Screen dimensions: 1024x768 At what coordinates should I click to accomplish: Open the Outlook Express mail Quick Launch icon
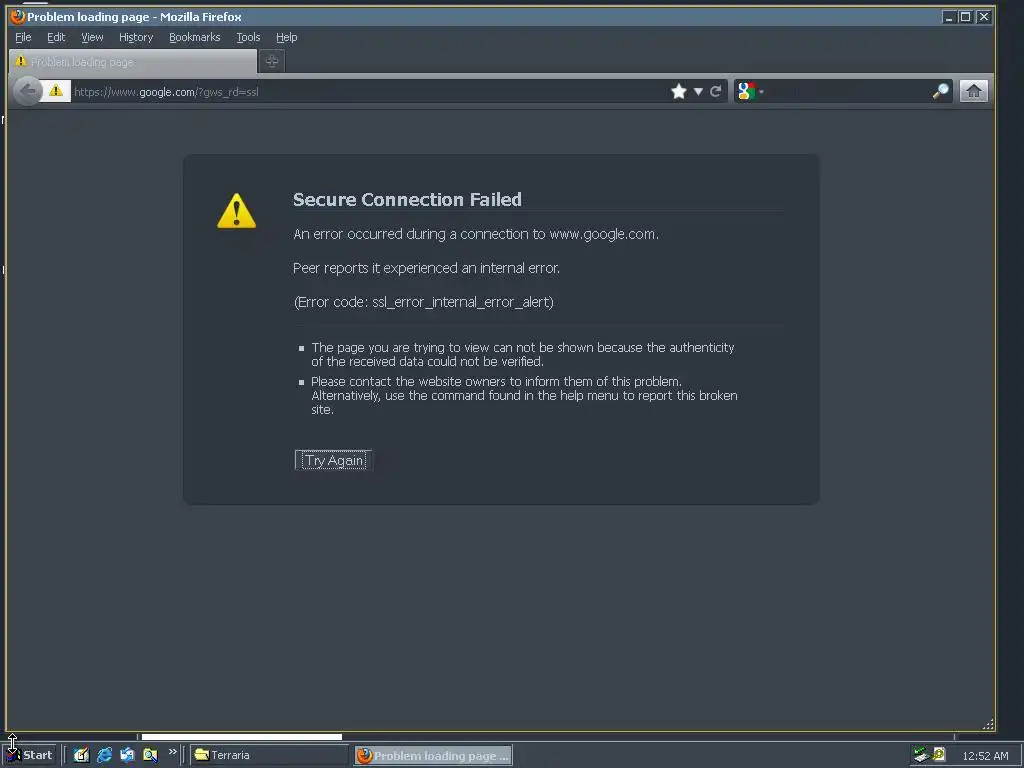(x=127, y=755)
